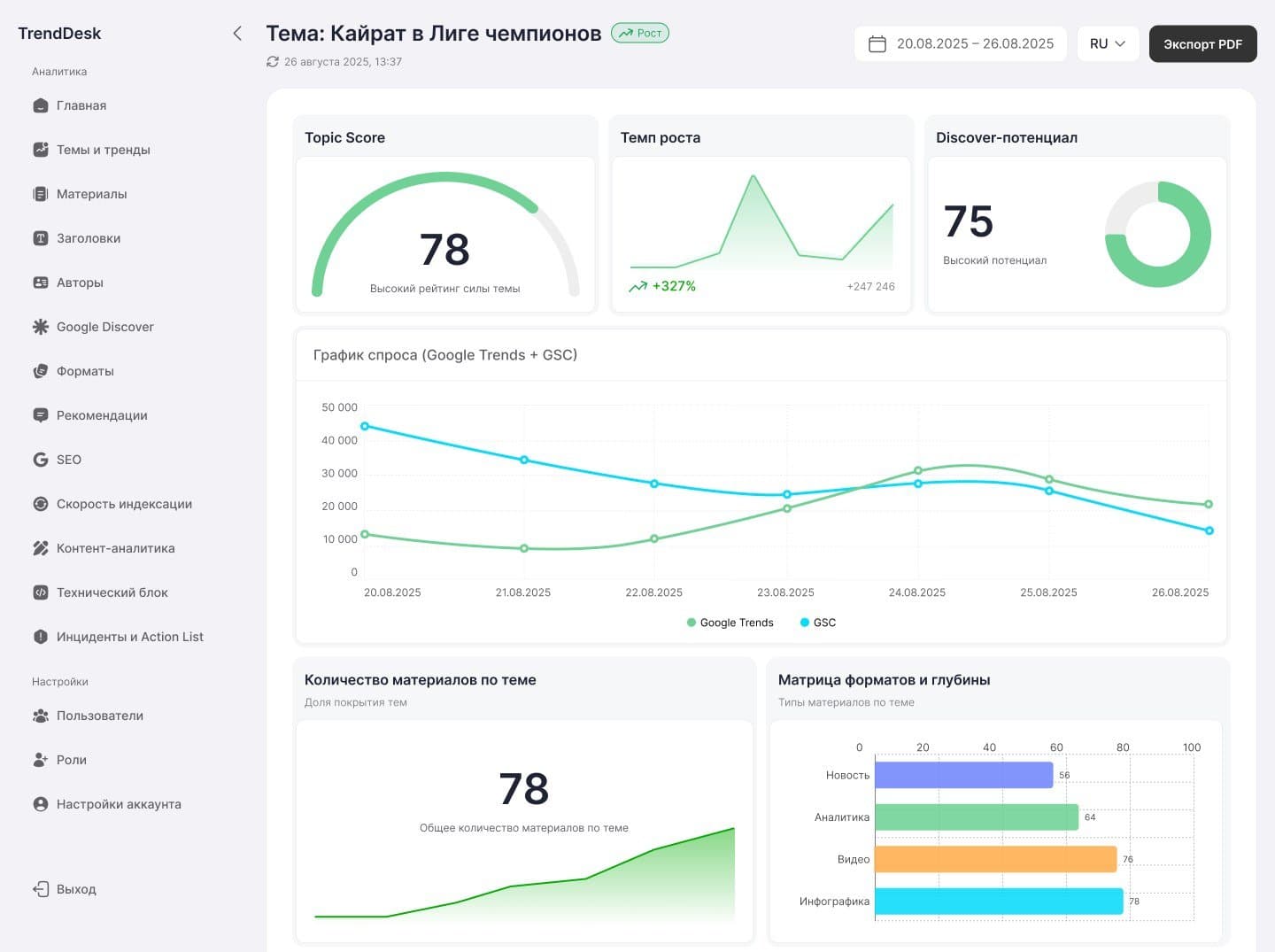Navigate to Google Discover page
The image size is (1275, 952).
point(105,327)
